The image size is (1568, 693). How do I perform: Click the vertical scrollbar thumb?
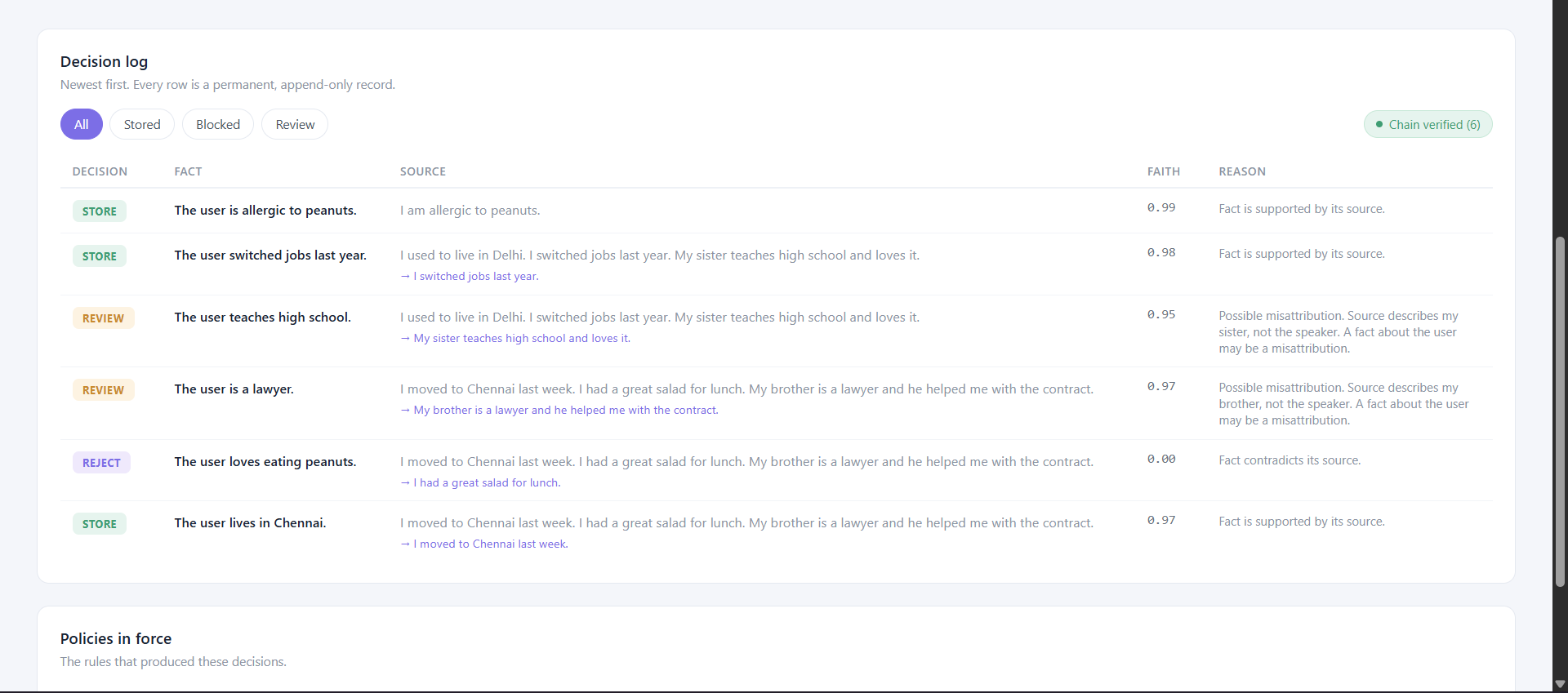[x=1560, y=411]
